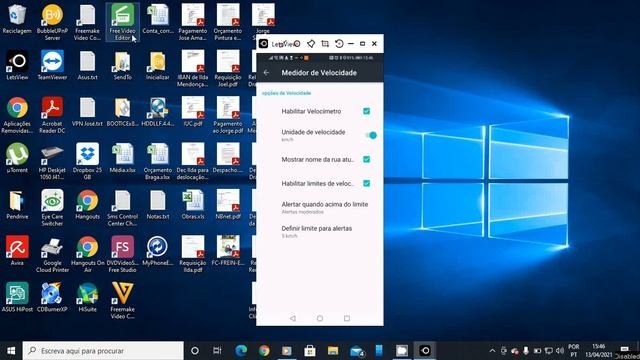The width and height of the screenshot is (640, 360).
Task: Select DVDVideoSoft Free Studio icon
Action: [122, 254]
